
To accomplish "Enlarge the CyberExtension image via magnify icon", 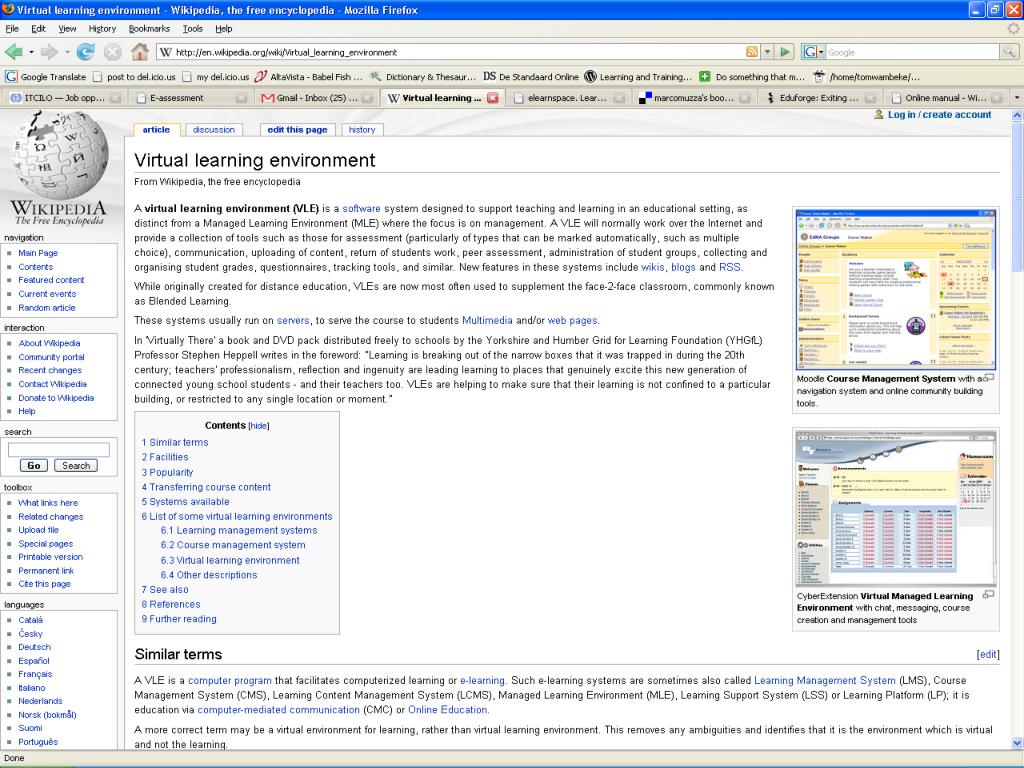I will tap(989, 594).
